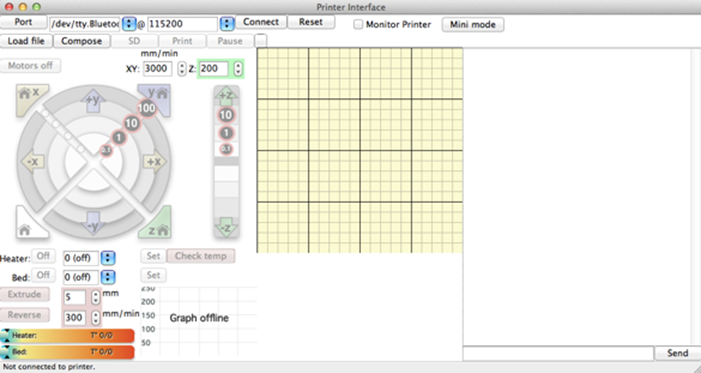Click the Connect button
Viewport: 701px width, 373px height.
point(261,22)
